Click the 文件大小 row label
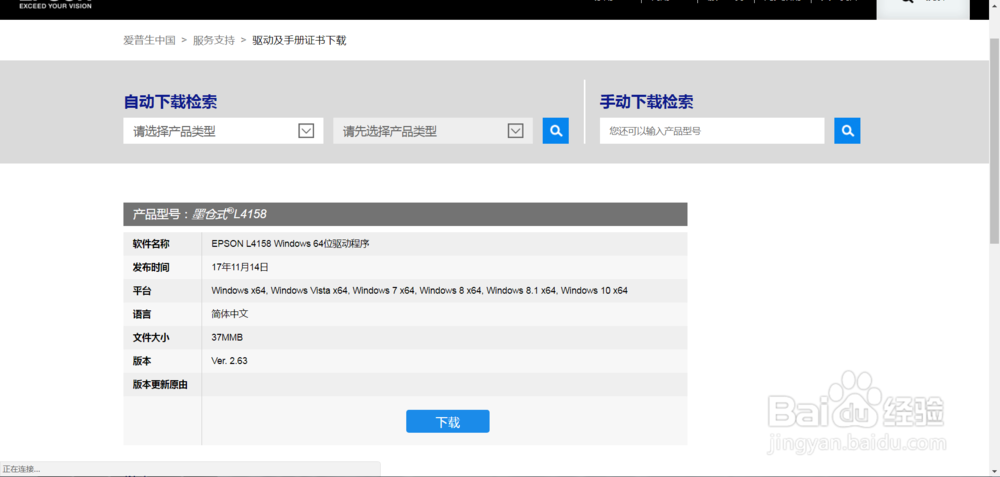This screenshot has width=1000, height=477. click(151, 337)
